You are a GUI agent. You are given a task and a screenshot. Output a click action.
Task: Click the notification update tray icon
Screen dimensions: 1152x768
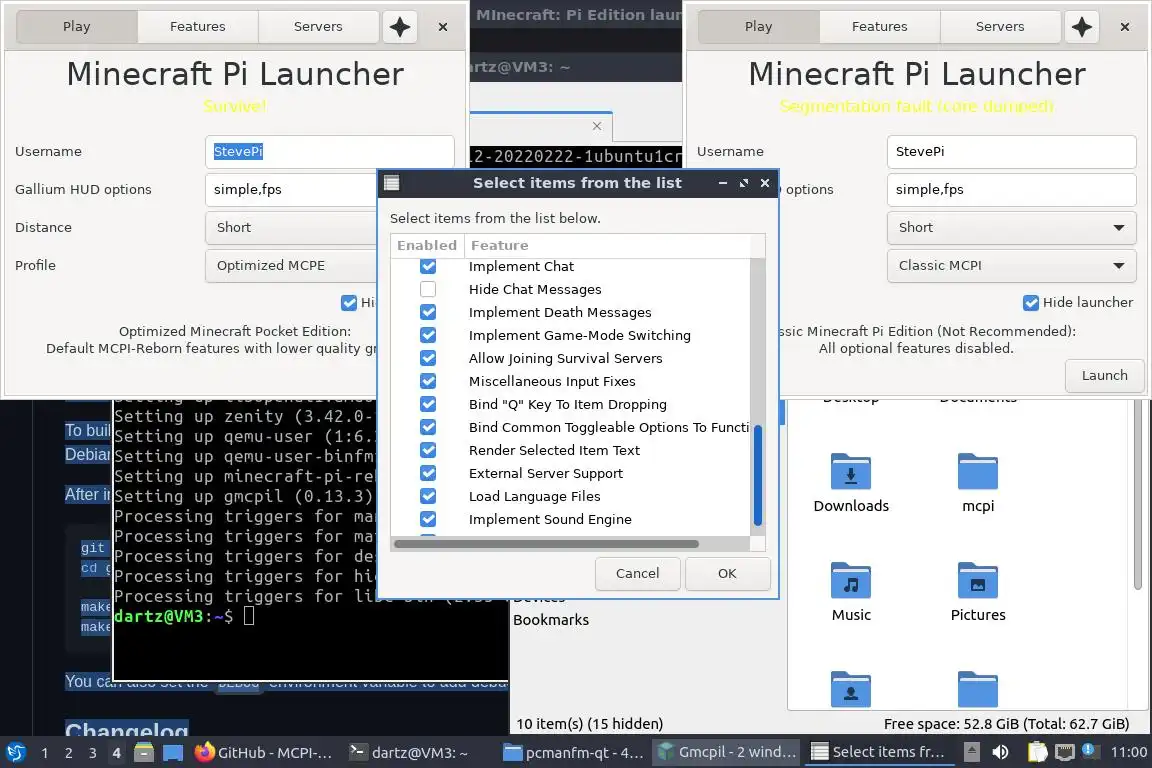pos(1089,750)
